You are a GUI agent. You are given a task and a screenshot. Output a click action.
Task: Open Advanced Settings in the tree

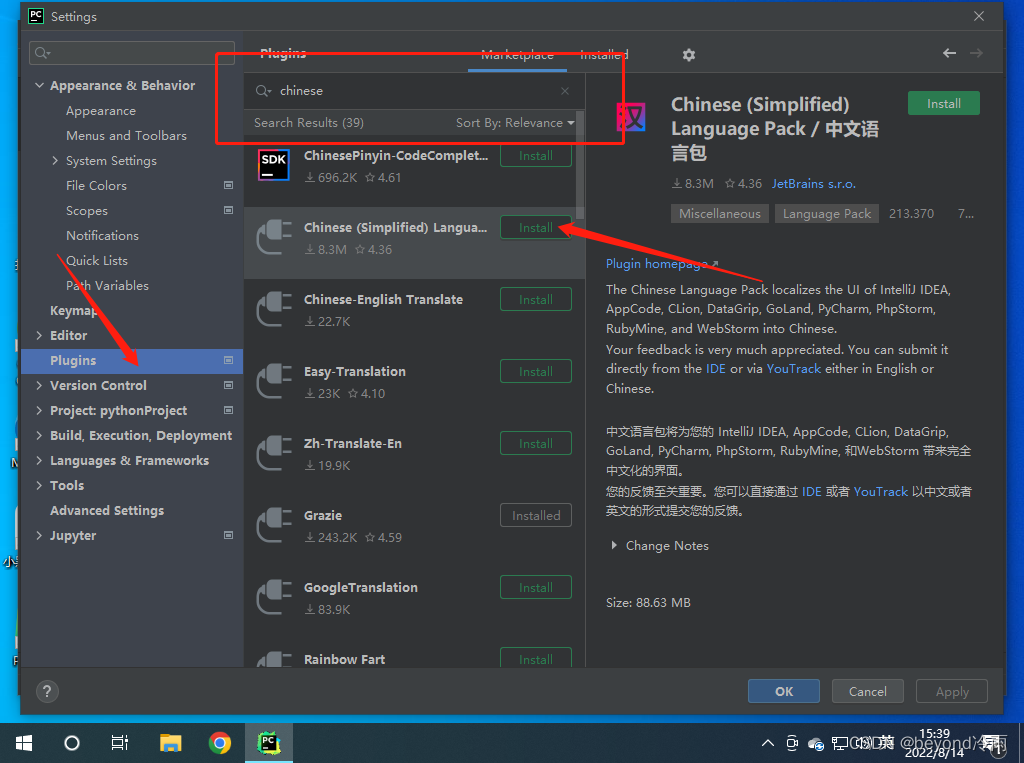tap(107, 510)
